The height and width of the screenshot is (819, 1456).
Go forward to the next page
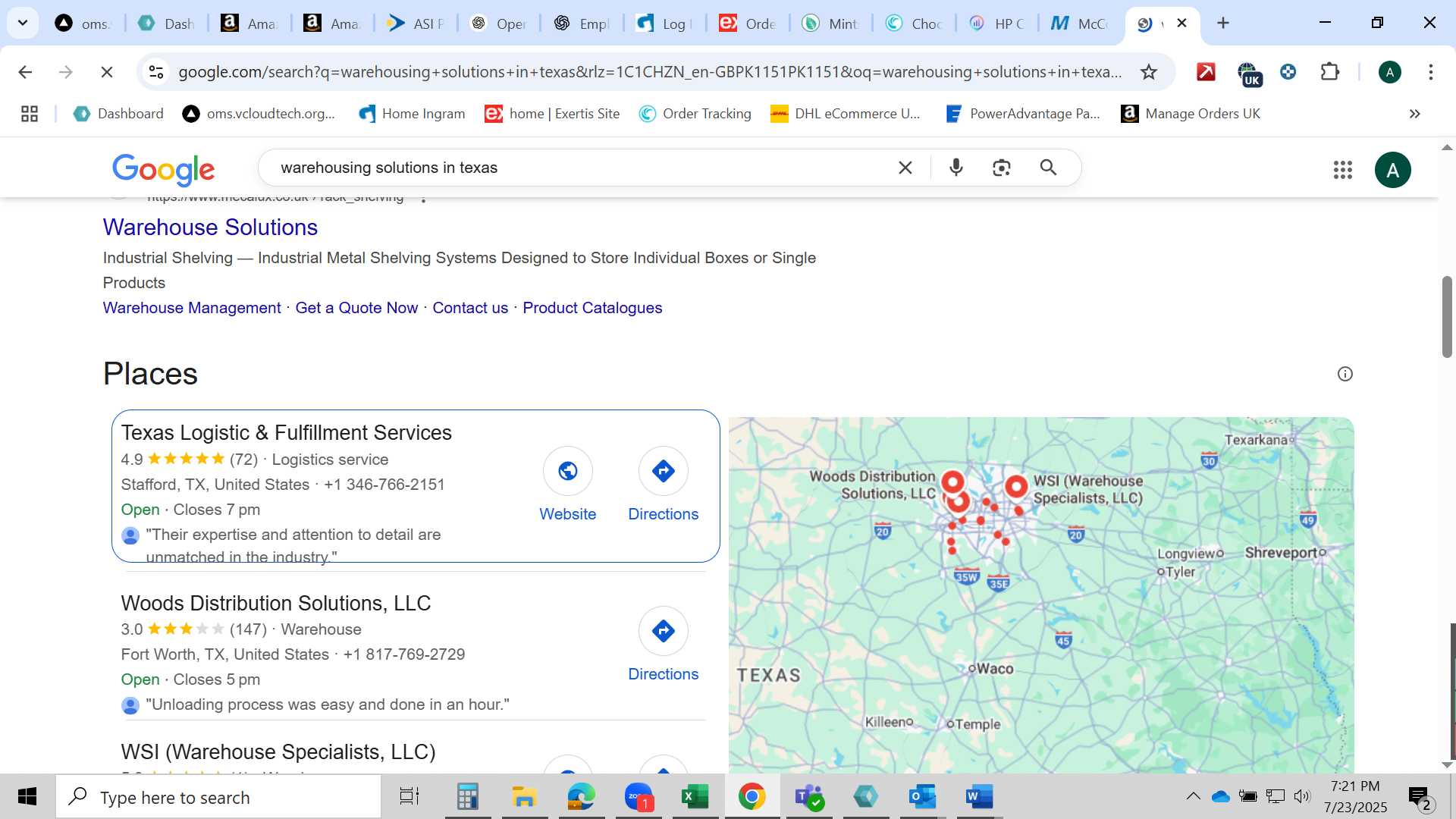point(66,72)
